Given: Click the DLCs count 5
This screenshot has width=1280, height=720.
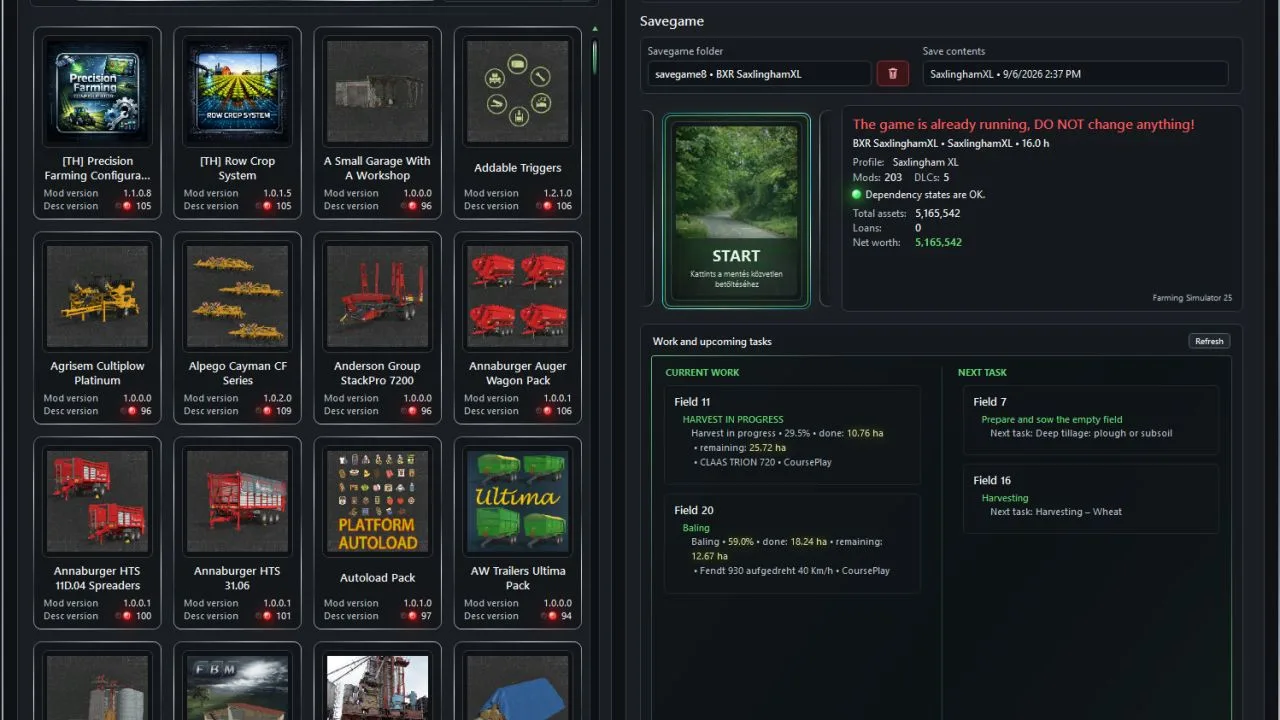Looking at the screenshot, I should click(x=946, y=178).
